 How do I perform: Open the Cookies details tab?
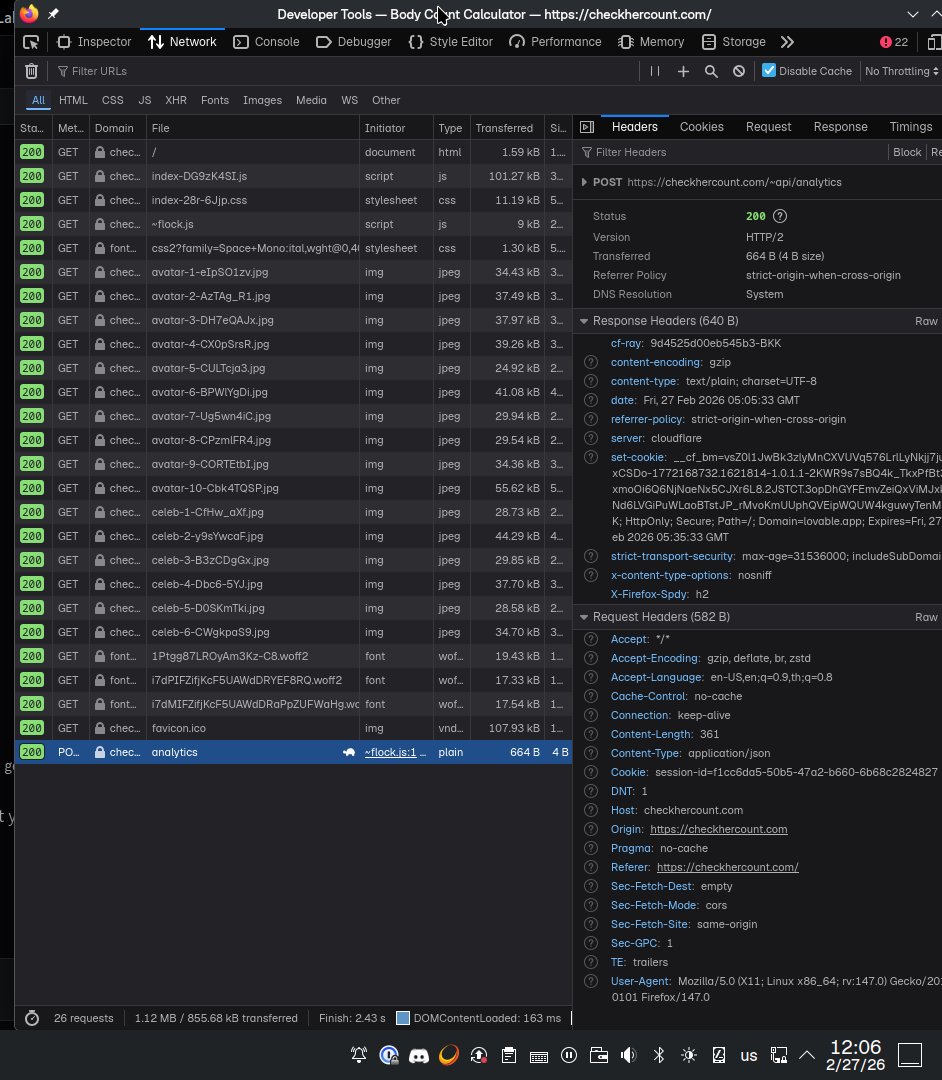(701, 127)
